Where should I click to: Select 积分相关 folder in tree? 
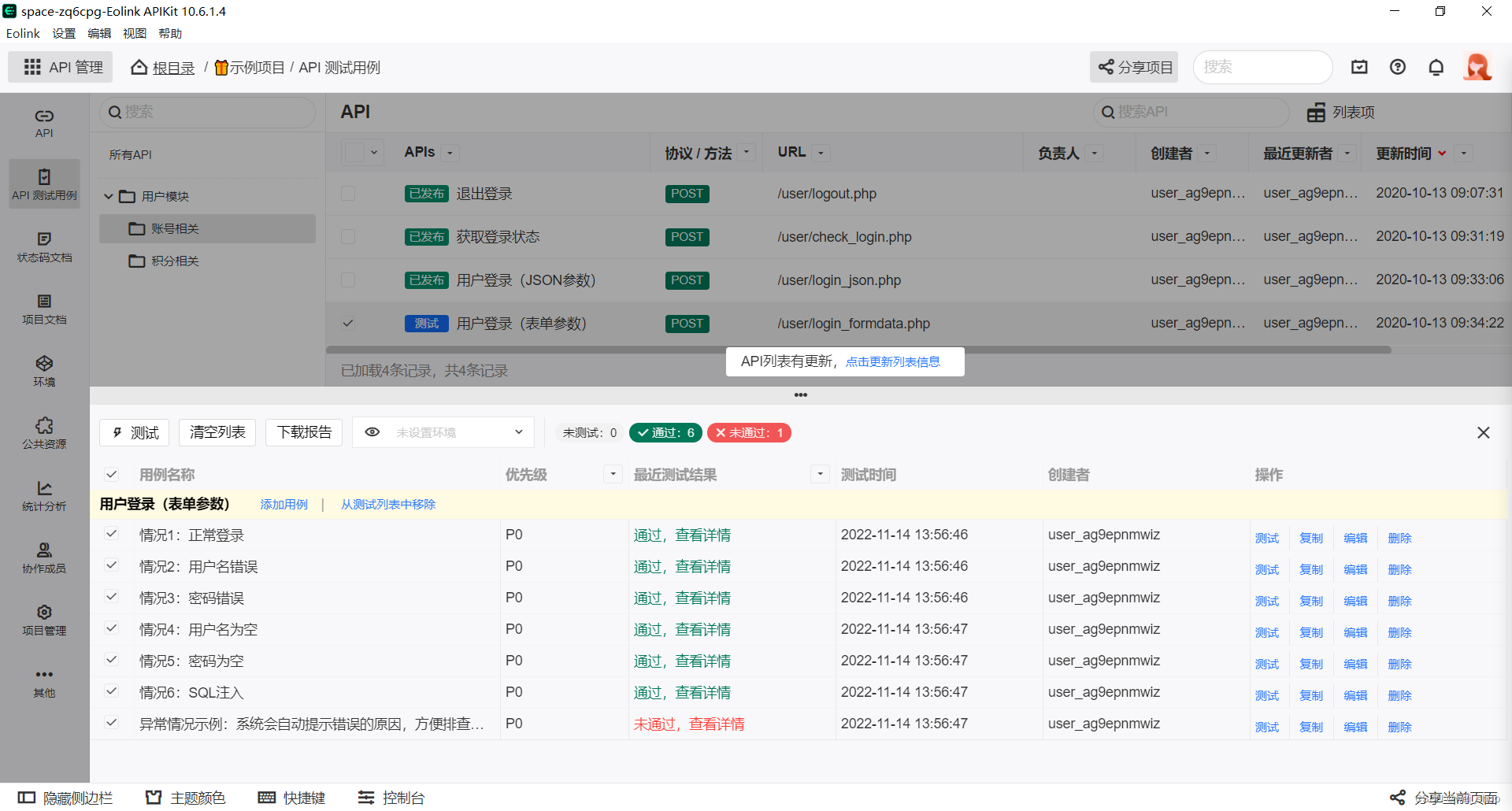pyautogui.click(x=207, y=261)
